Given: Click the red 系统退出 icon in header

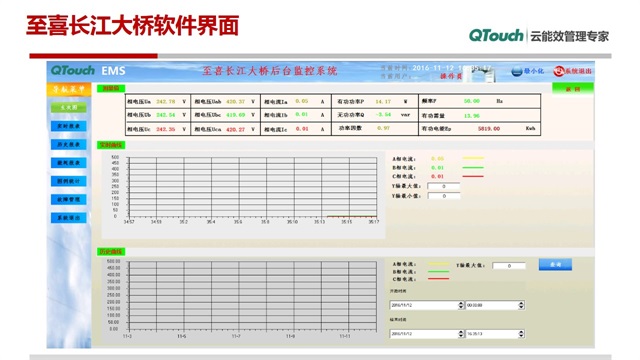Looking at the screenshot, I should coord(558,71).
